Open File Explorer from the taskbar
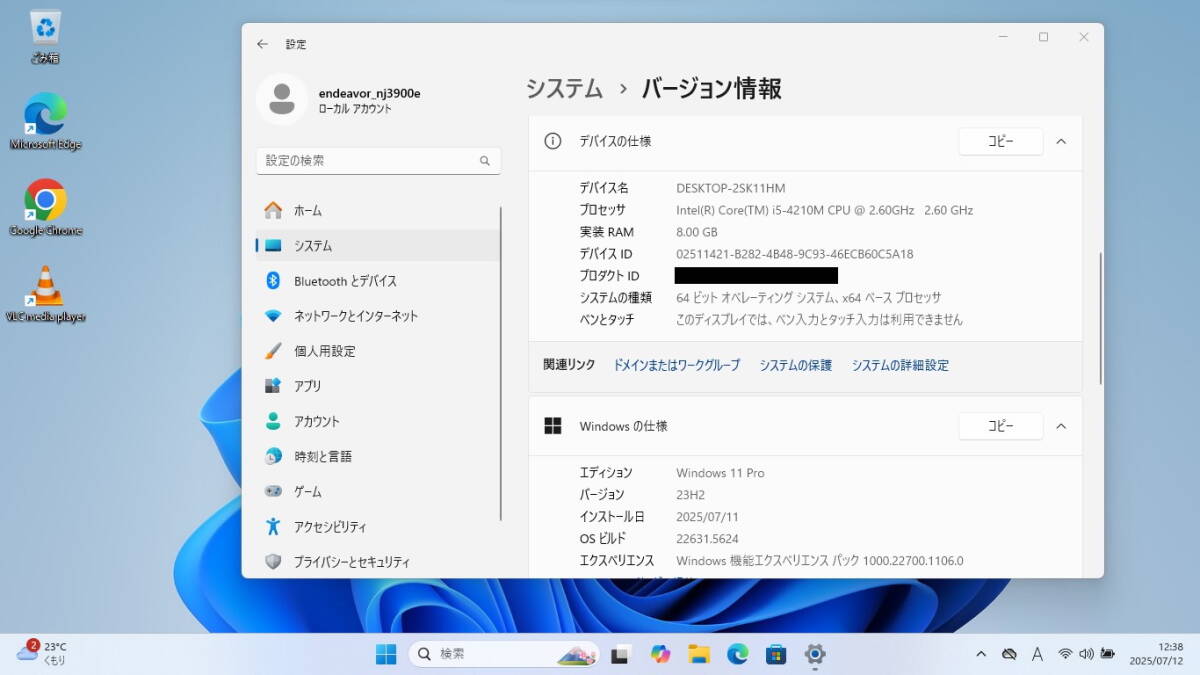 pyautogui.click(x=698, y=654)
